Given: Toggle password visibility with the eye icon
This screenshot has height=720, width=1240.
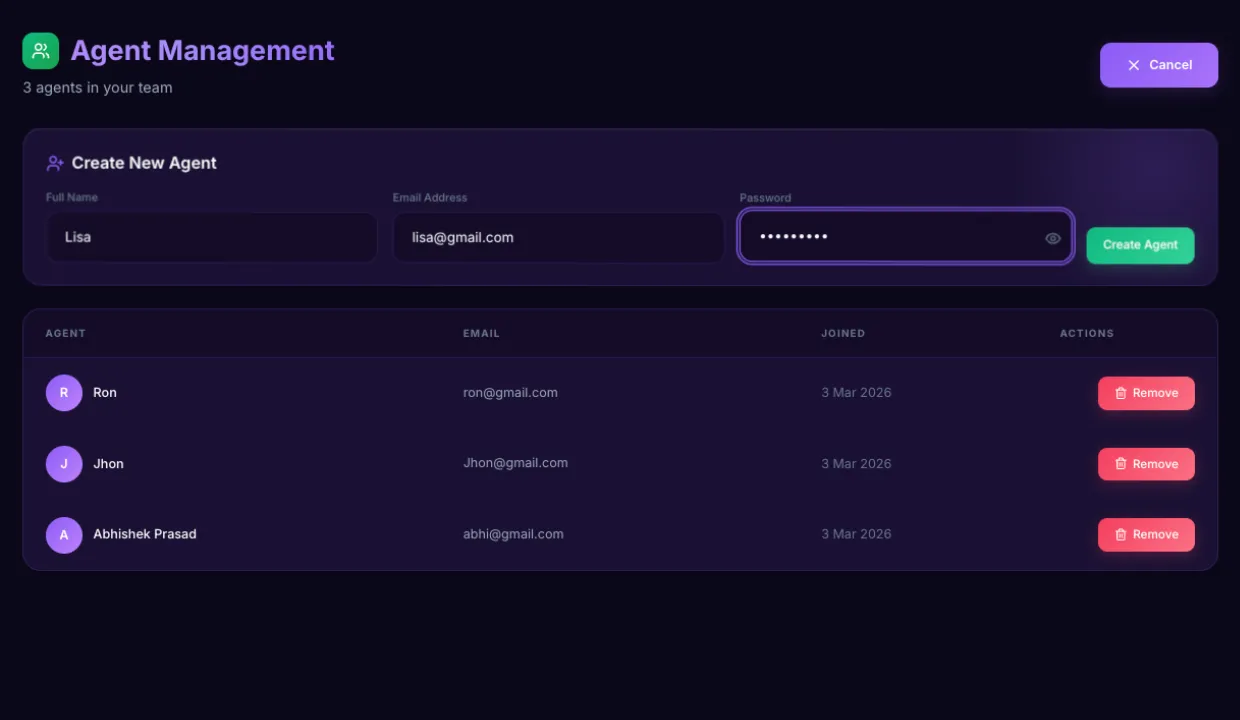Looking at the screenshot, I should tap(1052, 238).
